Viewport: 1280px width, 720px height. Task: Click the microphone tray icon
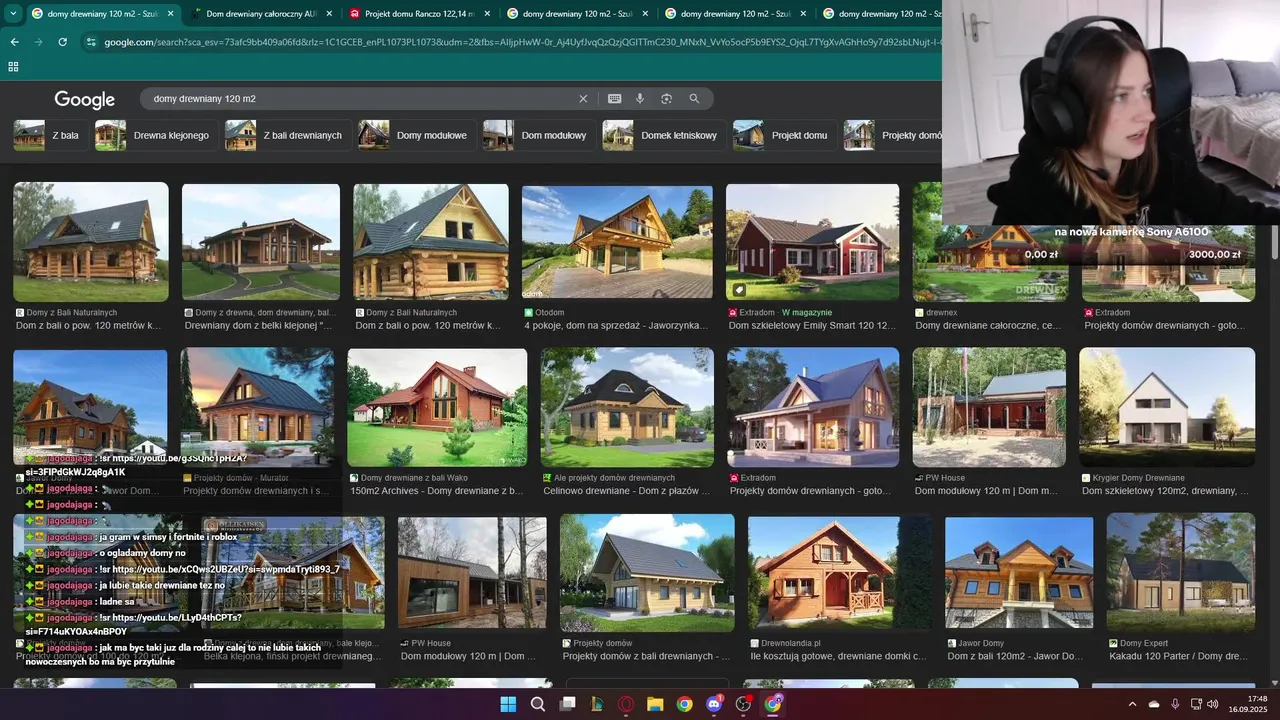(x=1175, y=704)
